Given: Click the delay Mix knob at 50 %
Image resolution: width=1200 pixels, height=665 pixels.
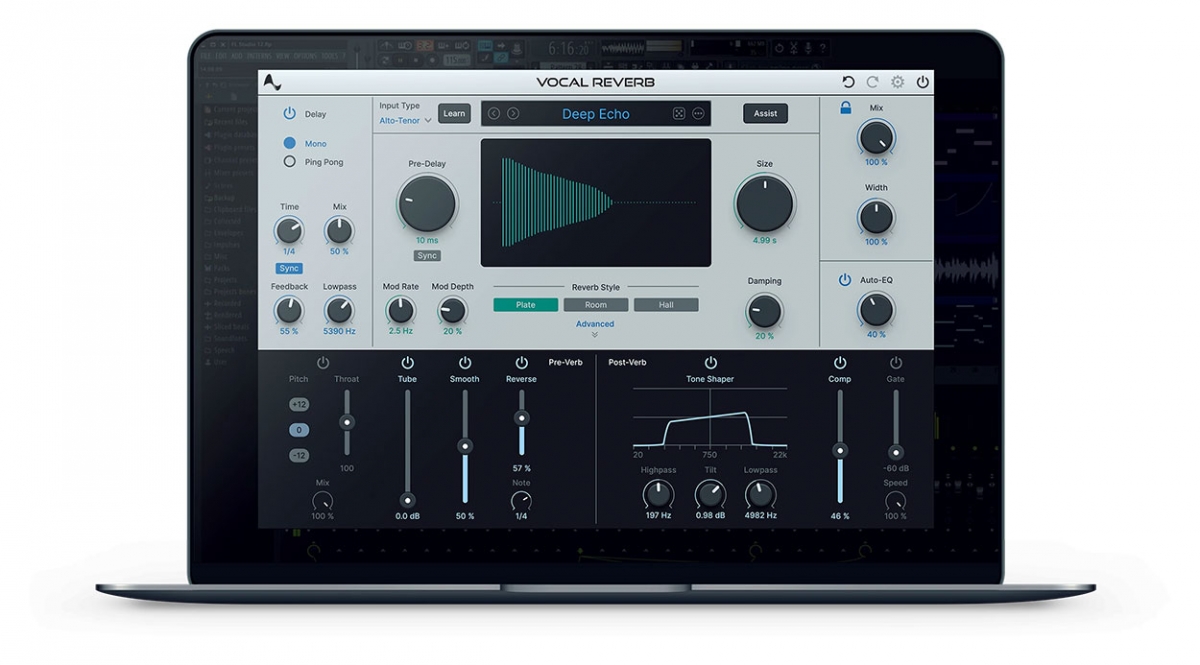Looking at the screenshot, I should [x=339, y=231].
